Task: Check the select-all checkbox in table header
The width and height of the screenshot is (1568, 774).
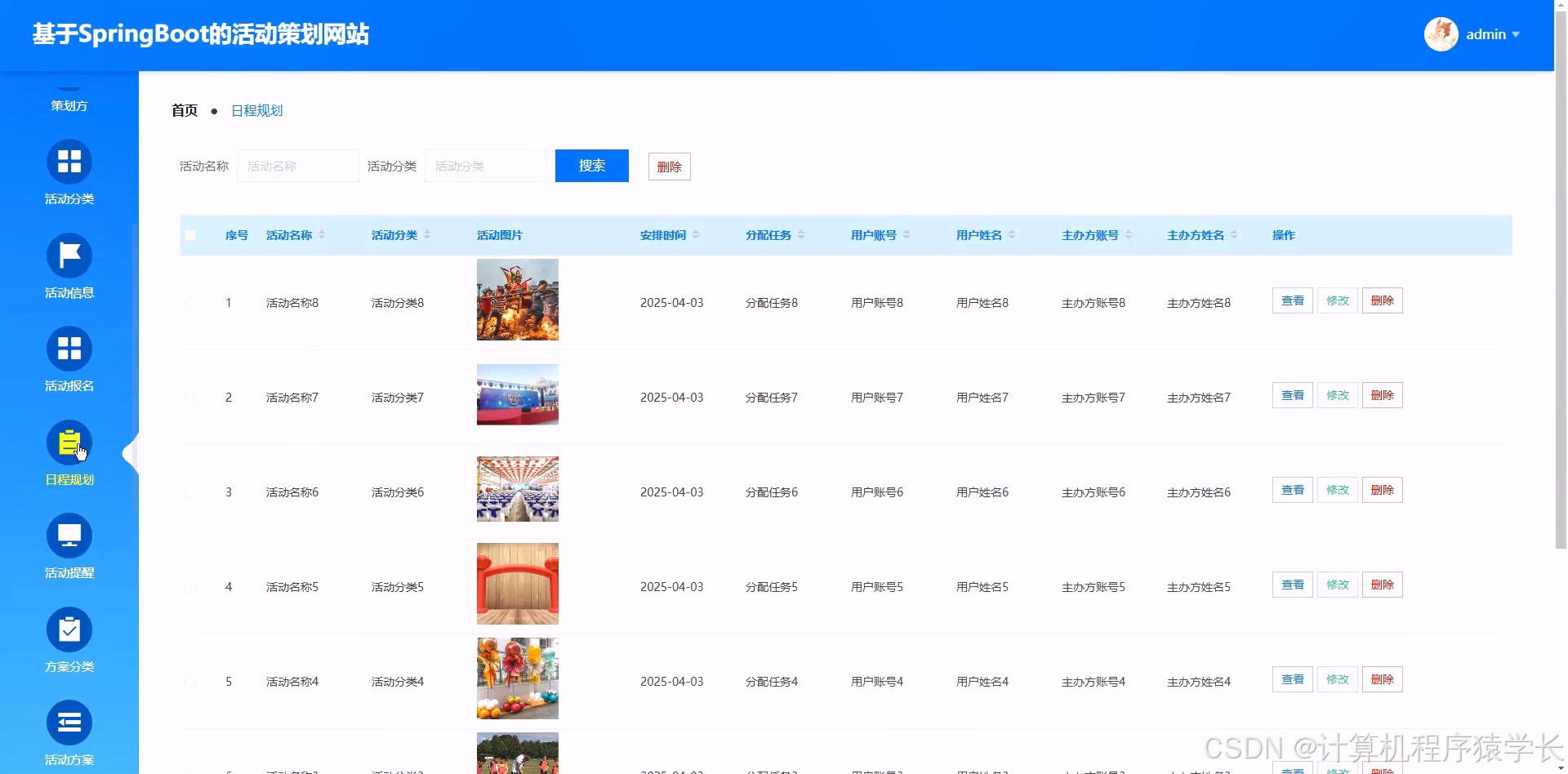Action: 190,234
